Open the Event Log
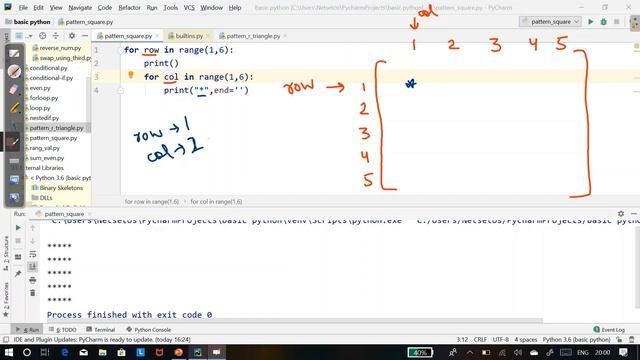The height and width of the screenshot is (360, 640). 609,329
